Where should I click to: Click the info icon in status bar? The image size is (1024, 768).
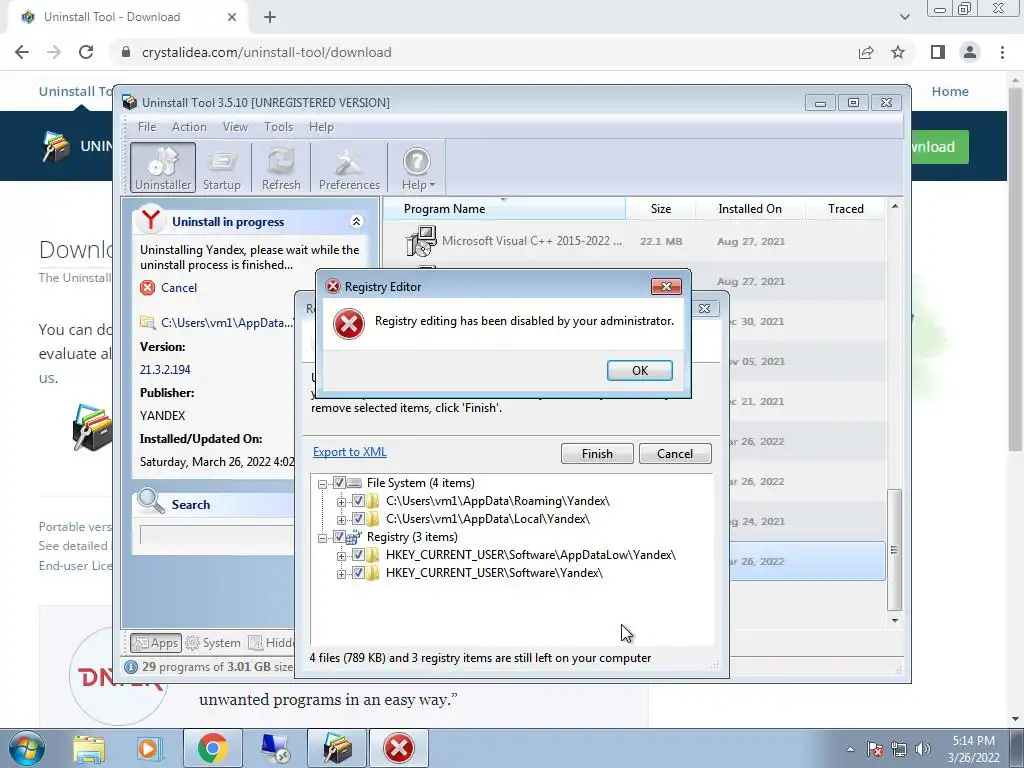131,667
